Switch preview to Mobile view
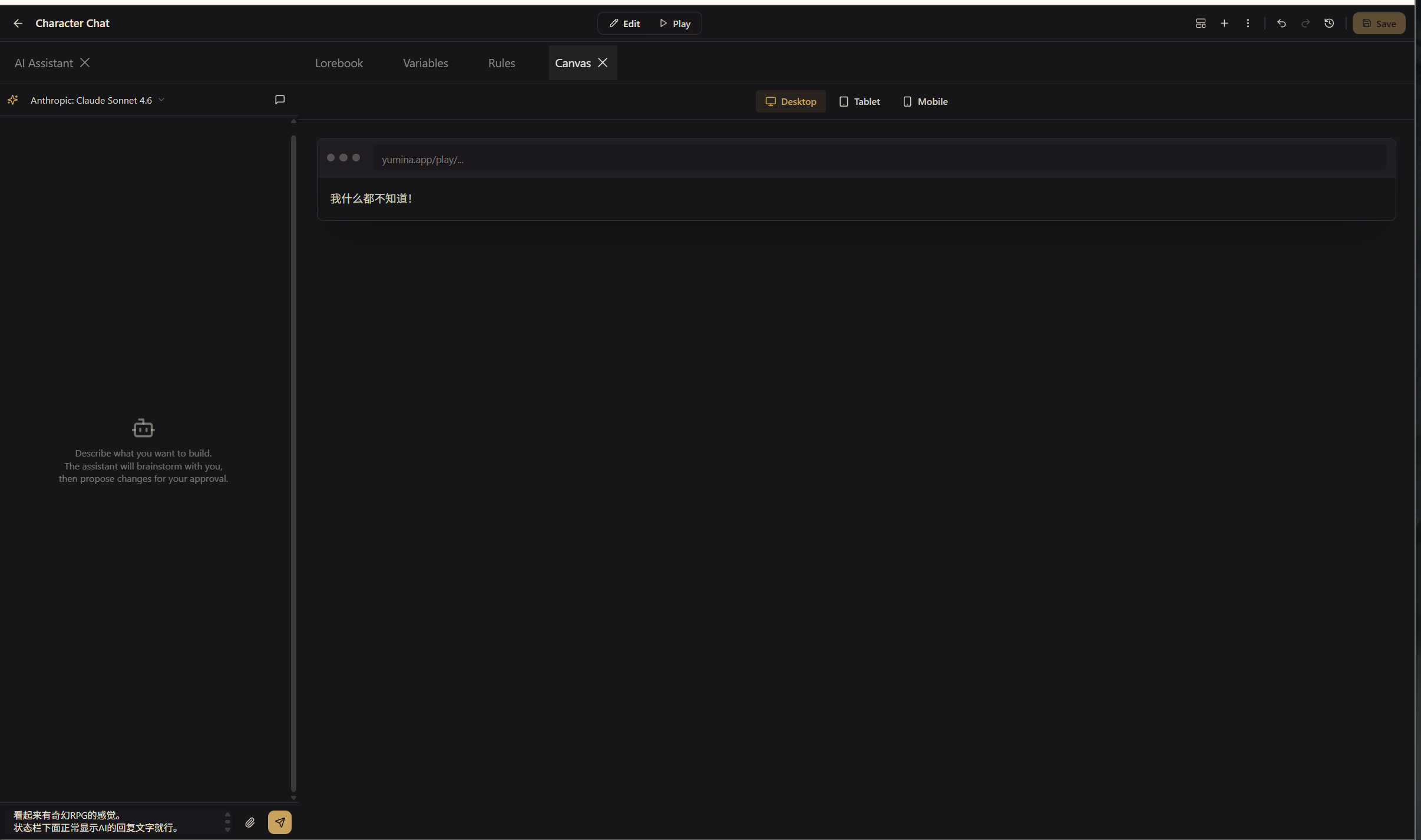1421x840 pixels. 924,101
